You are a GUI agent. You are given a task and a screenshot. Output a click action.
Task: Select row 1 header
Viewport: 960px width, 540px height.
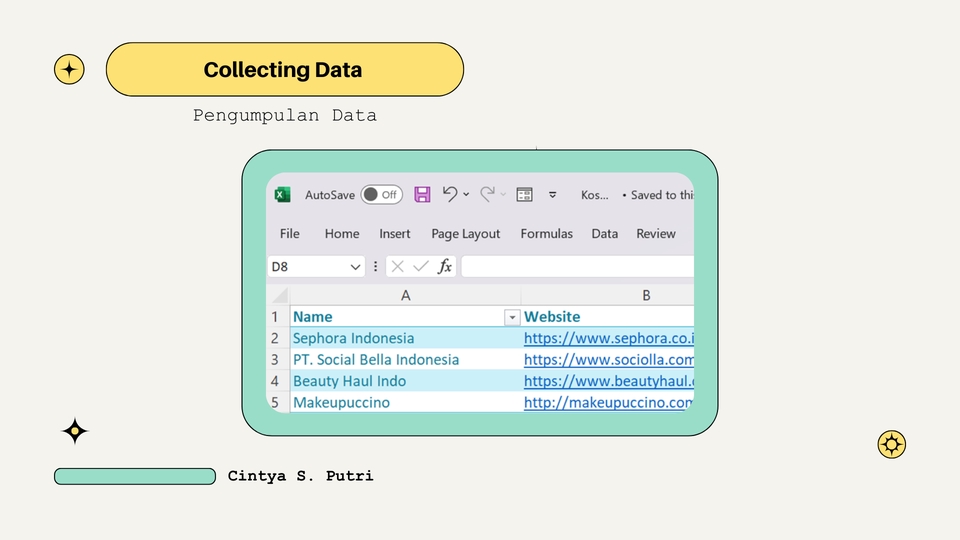point(276,317)
